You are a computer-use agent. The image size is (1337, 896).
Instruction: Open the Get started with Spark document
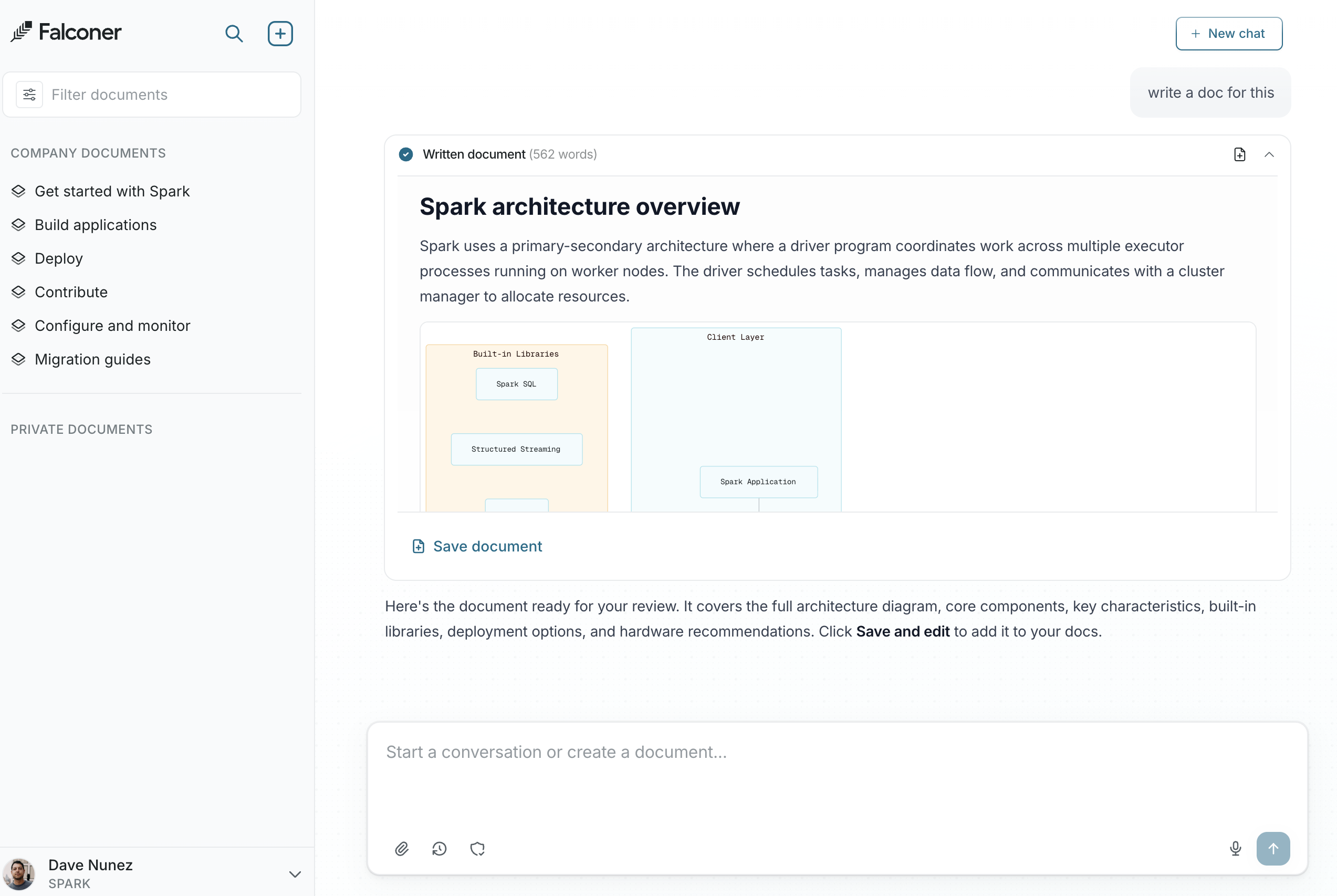(112, 191)
